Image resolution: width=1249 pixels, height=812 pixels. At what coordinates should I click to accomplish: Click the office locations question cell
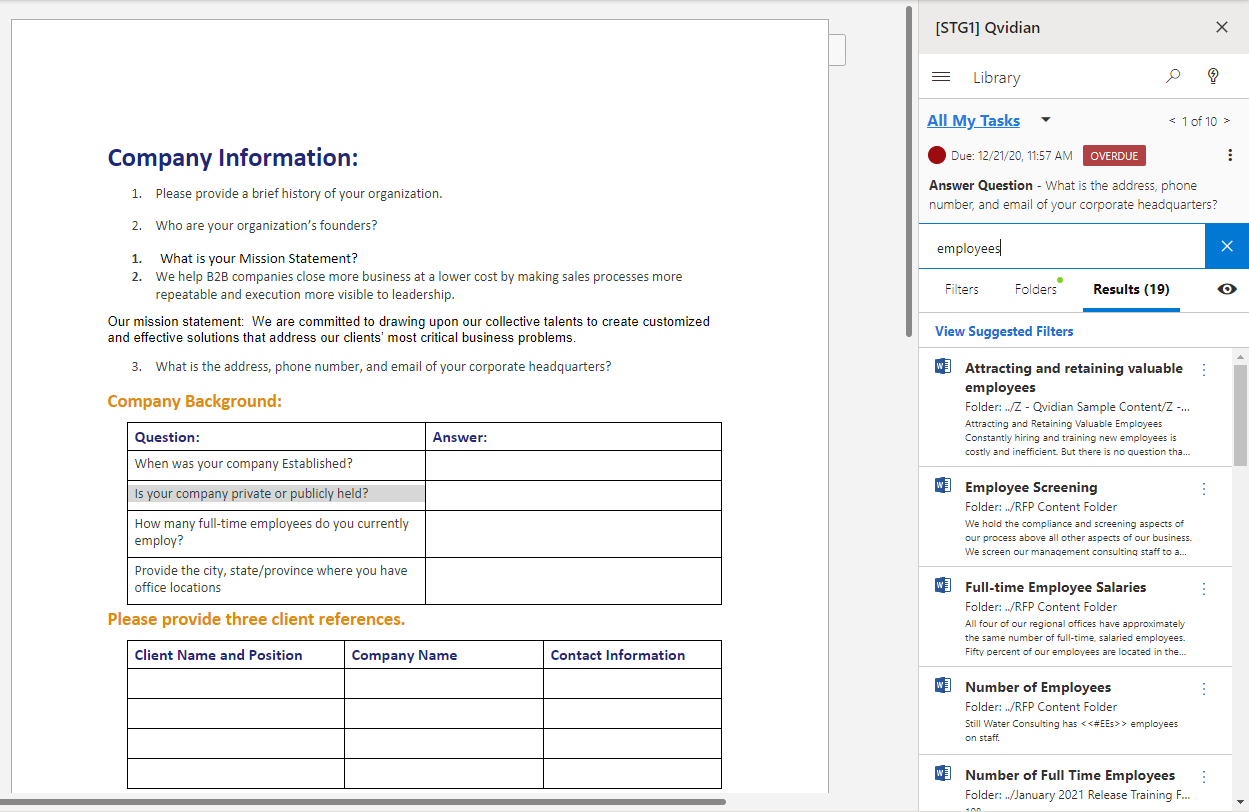276,580
